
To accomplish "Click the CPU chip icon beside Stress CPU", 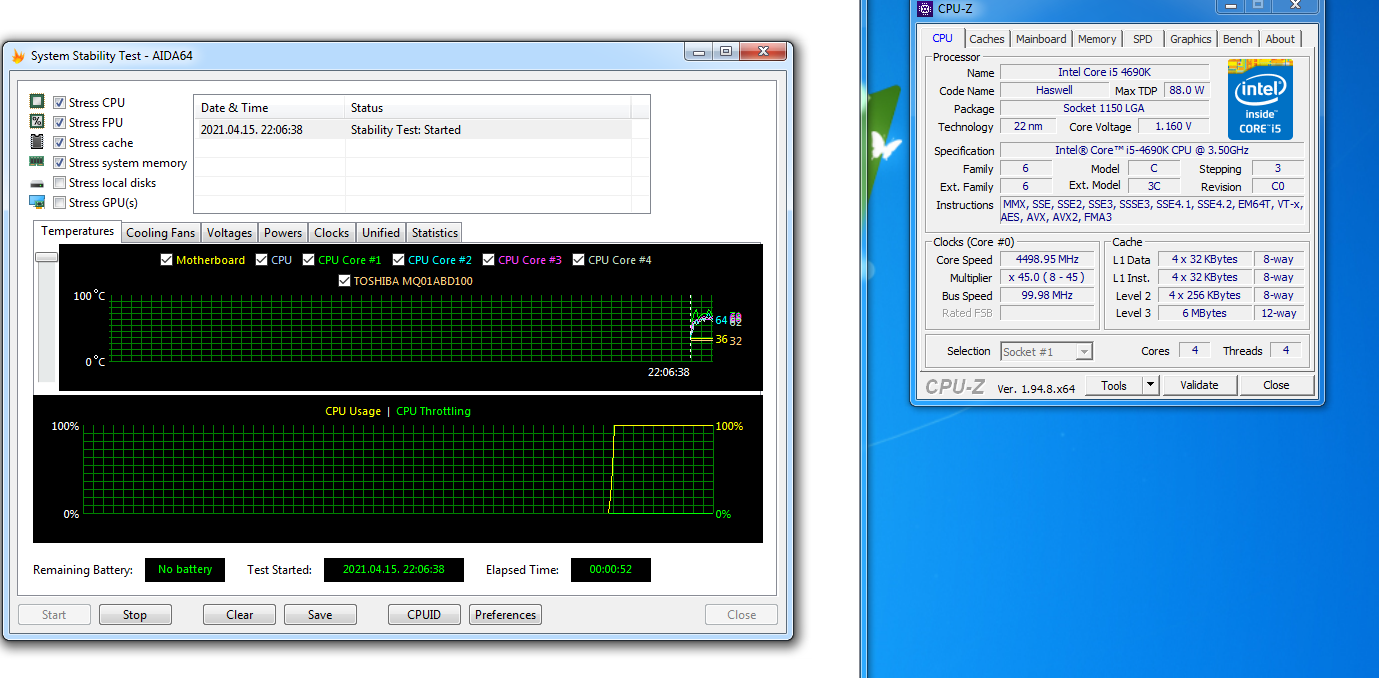I will tap(37, 102).
